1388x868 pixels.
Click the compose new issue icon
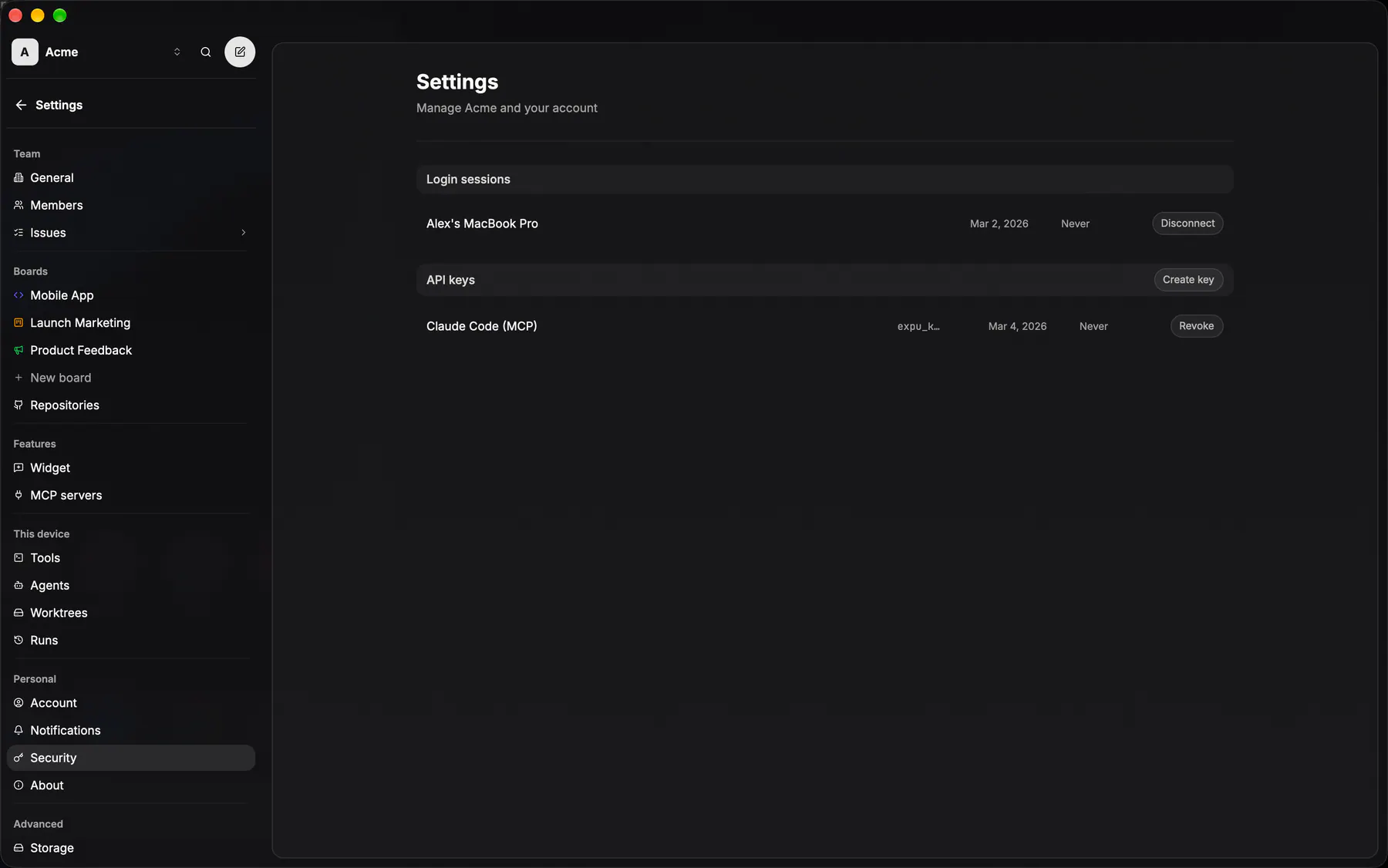click(240, 52)
